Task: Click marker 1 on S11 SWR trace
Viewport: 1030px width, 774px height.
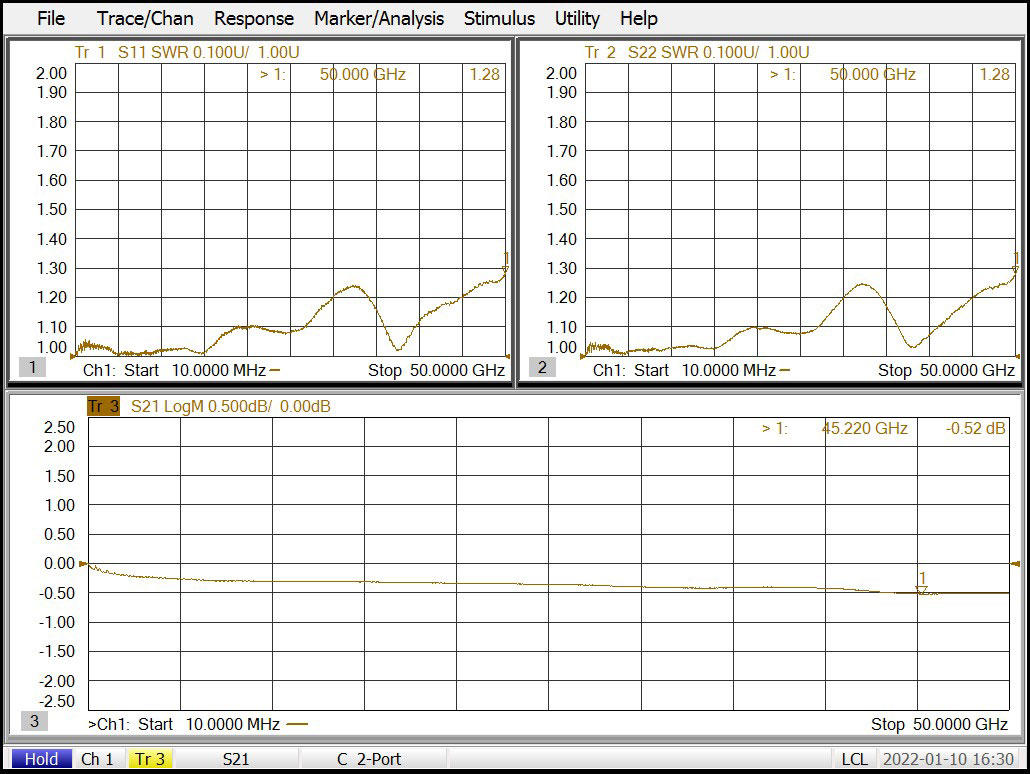Action: click(x=505, y=269)
